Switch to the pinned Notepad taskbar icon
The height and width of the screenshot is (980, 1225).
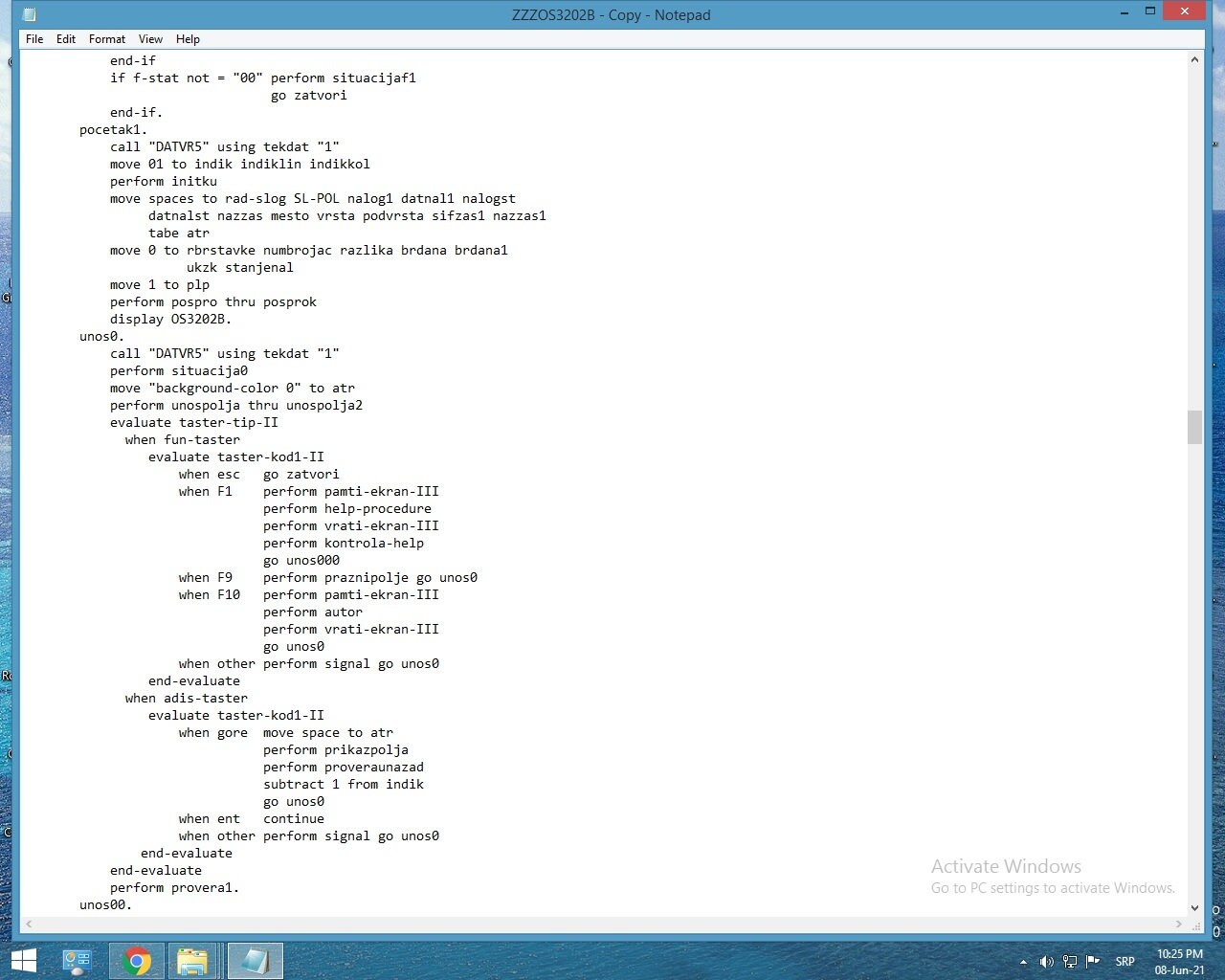coord(255,960)
